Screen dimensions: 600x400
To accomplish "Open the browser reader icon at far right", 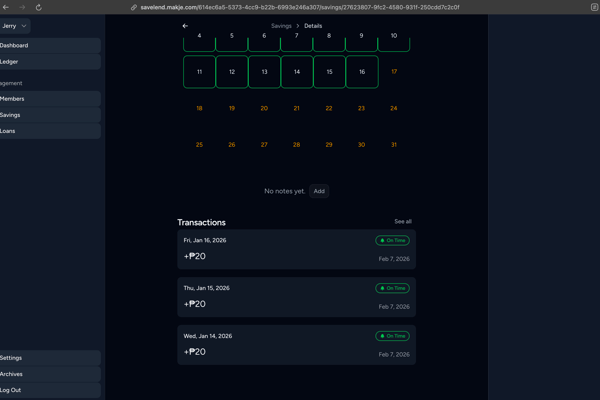I will point(594,7).
